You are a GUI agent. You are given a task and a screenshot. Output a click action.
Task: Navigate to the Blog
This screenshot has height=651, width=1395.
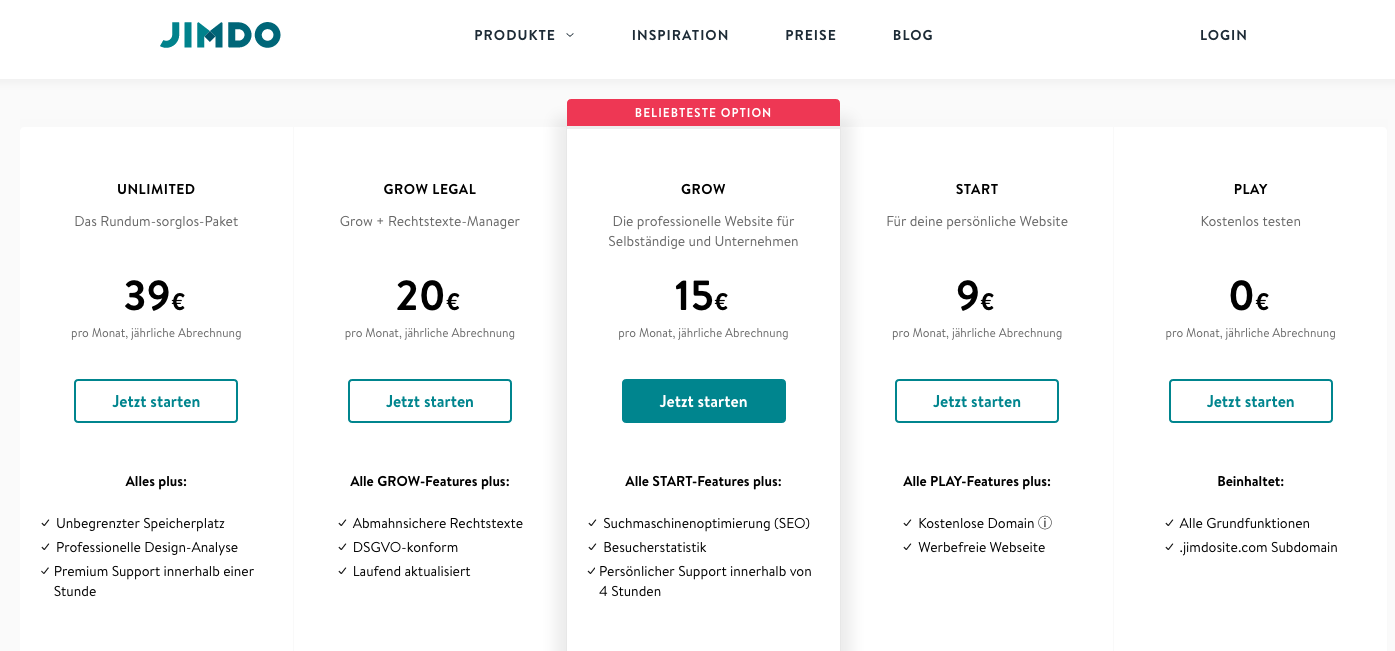pyautogui.click(x=913, y=35)
